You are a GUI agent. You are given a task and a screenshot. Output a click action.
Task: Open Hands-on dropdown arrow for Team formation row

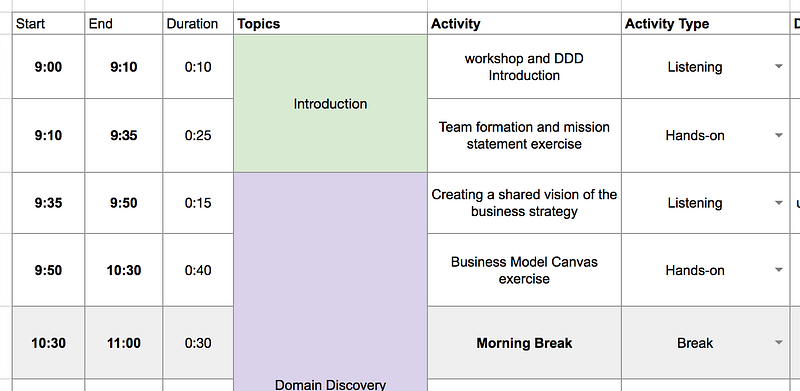(x=778, y=135)
